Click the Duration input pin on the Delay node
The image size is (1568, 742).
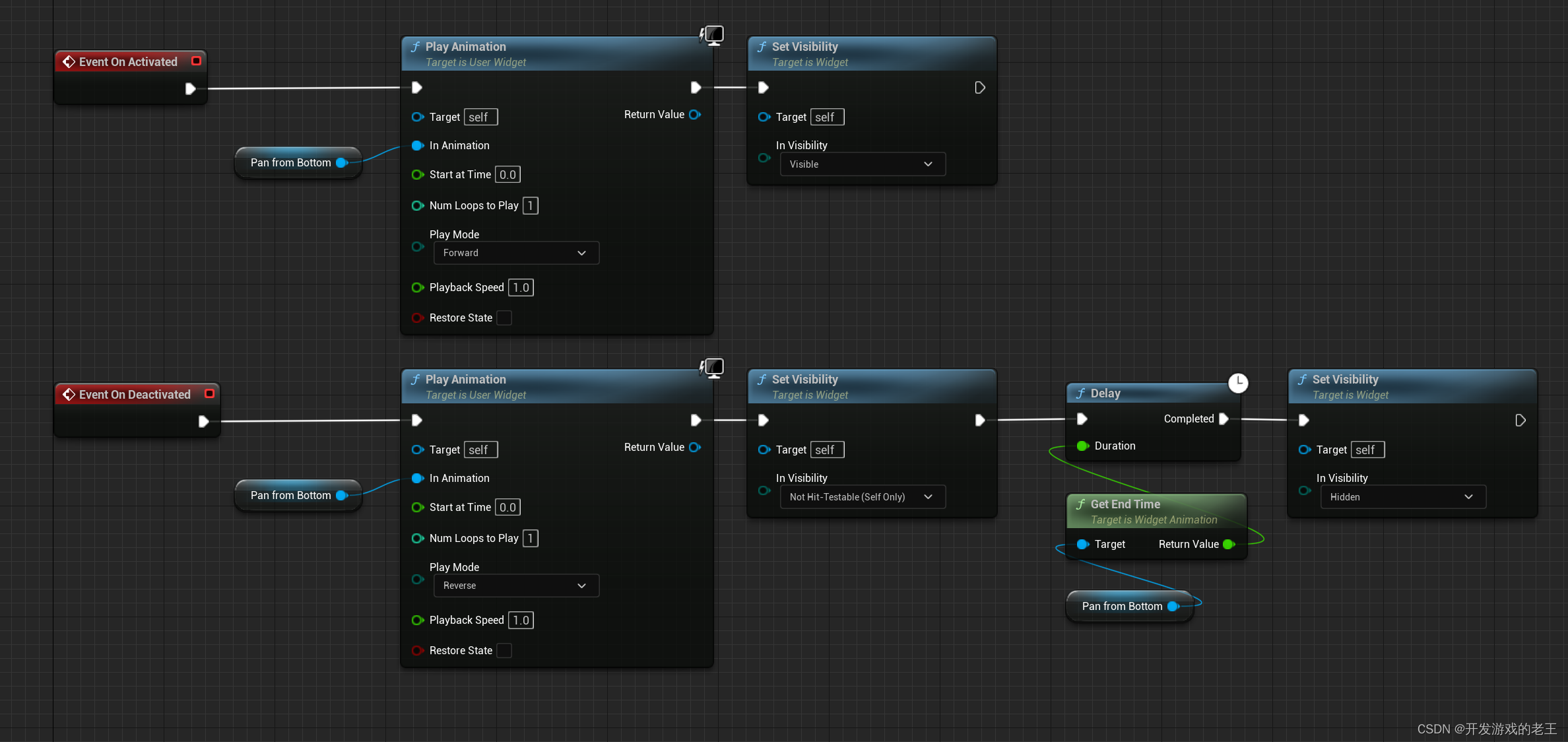pos(1082,446)
